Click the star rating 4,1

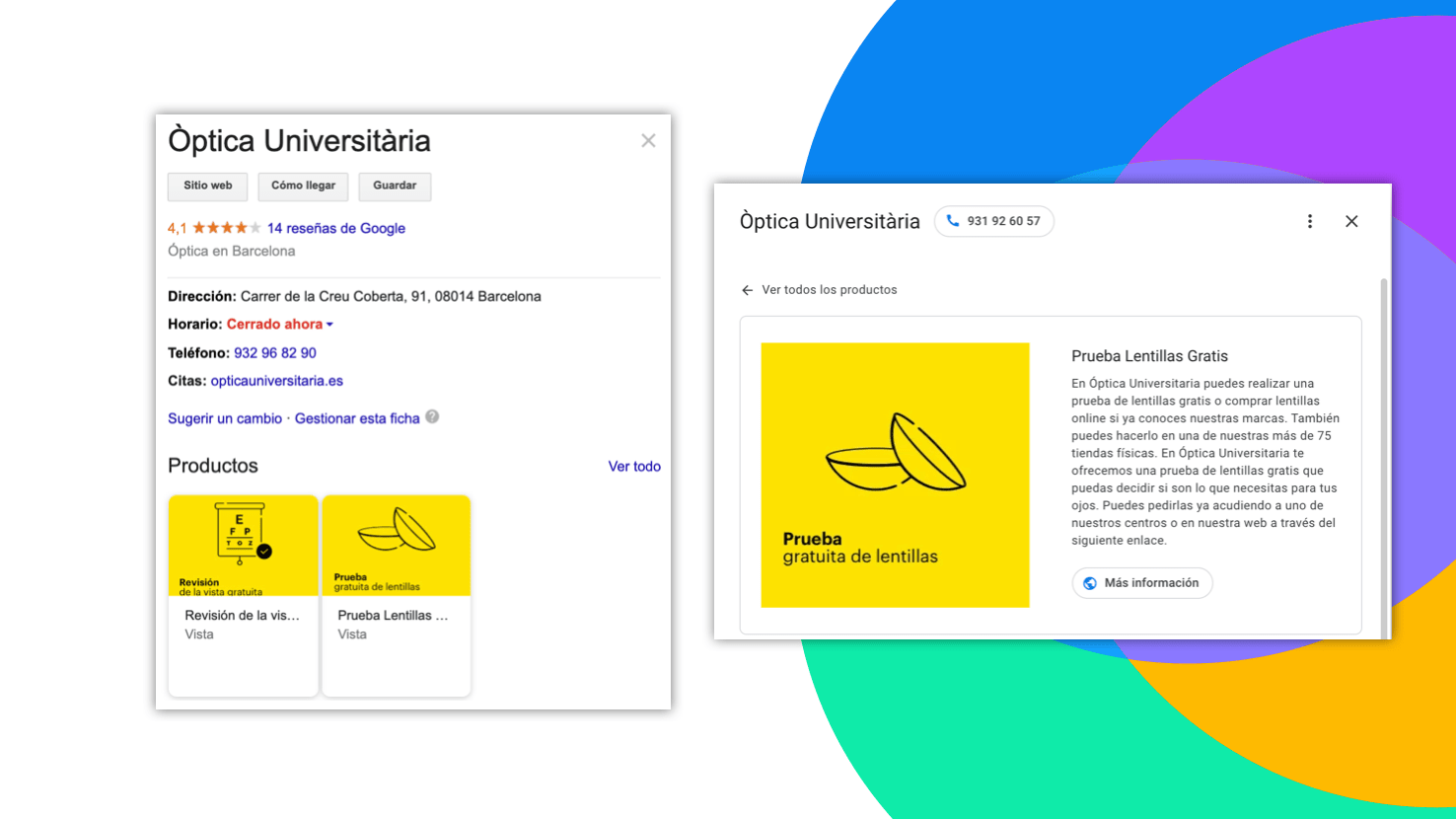[x=214, y=228]
